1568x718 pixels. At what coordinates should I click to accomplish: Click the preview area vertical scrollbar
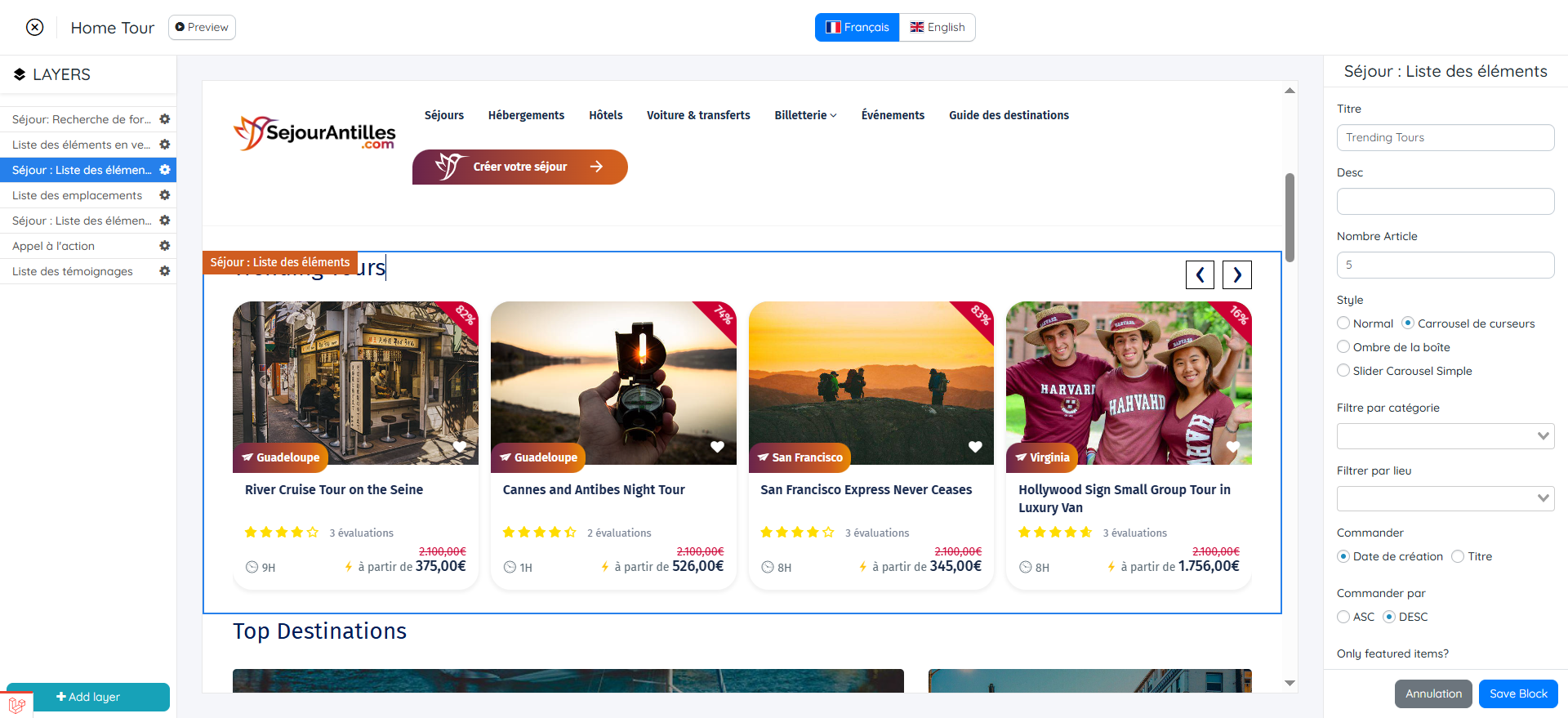pyautogui.click(x=1290, y=217)
